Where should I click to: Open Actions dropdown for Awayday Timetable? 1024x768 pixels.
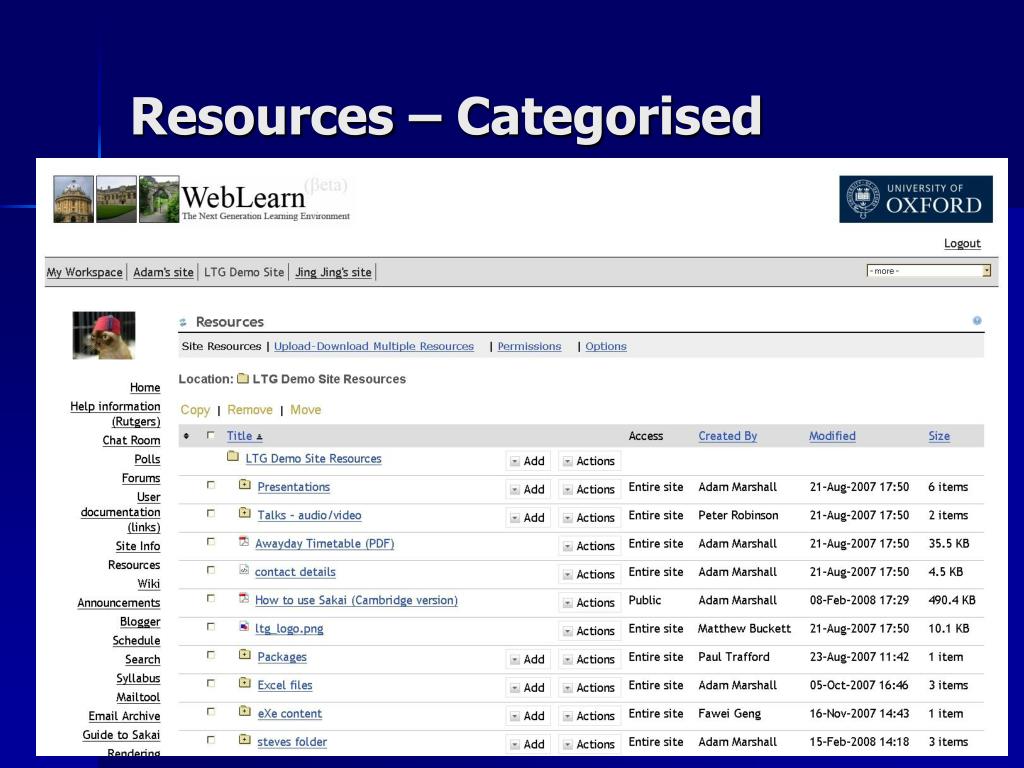[x=589, y=546]
